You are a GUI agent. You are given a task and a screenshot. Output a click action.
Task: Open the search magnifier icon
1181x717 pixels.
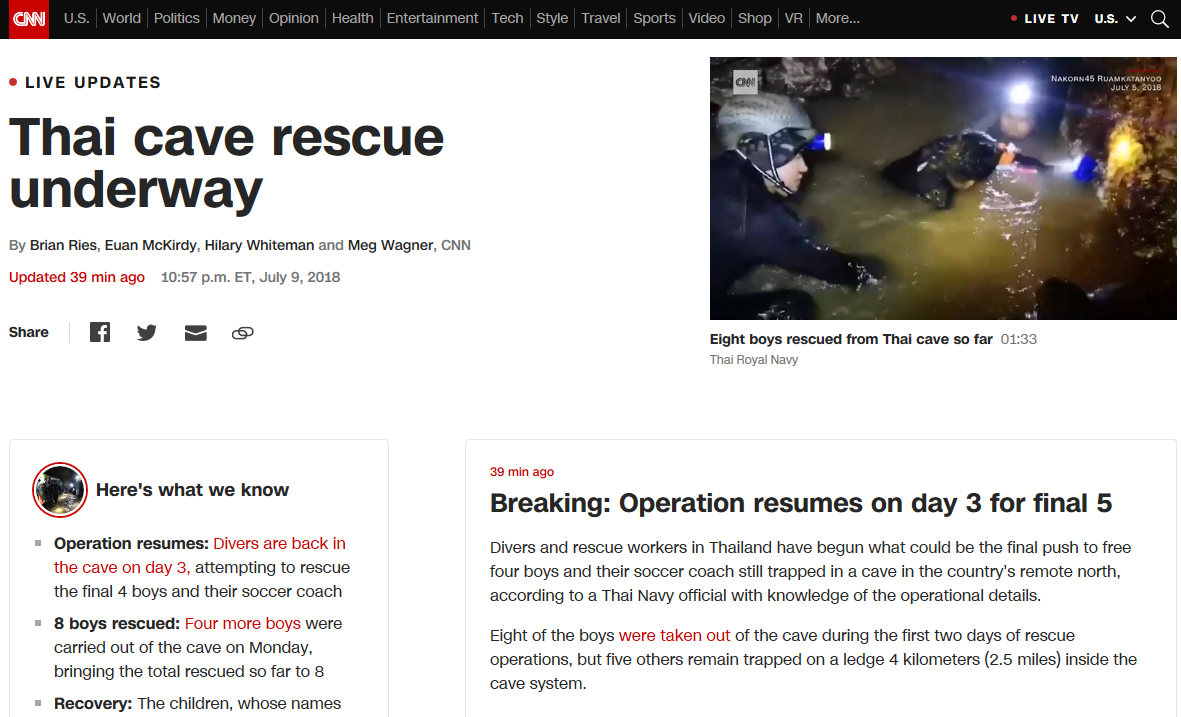(1160, 19)
